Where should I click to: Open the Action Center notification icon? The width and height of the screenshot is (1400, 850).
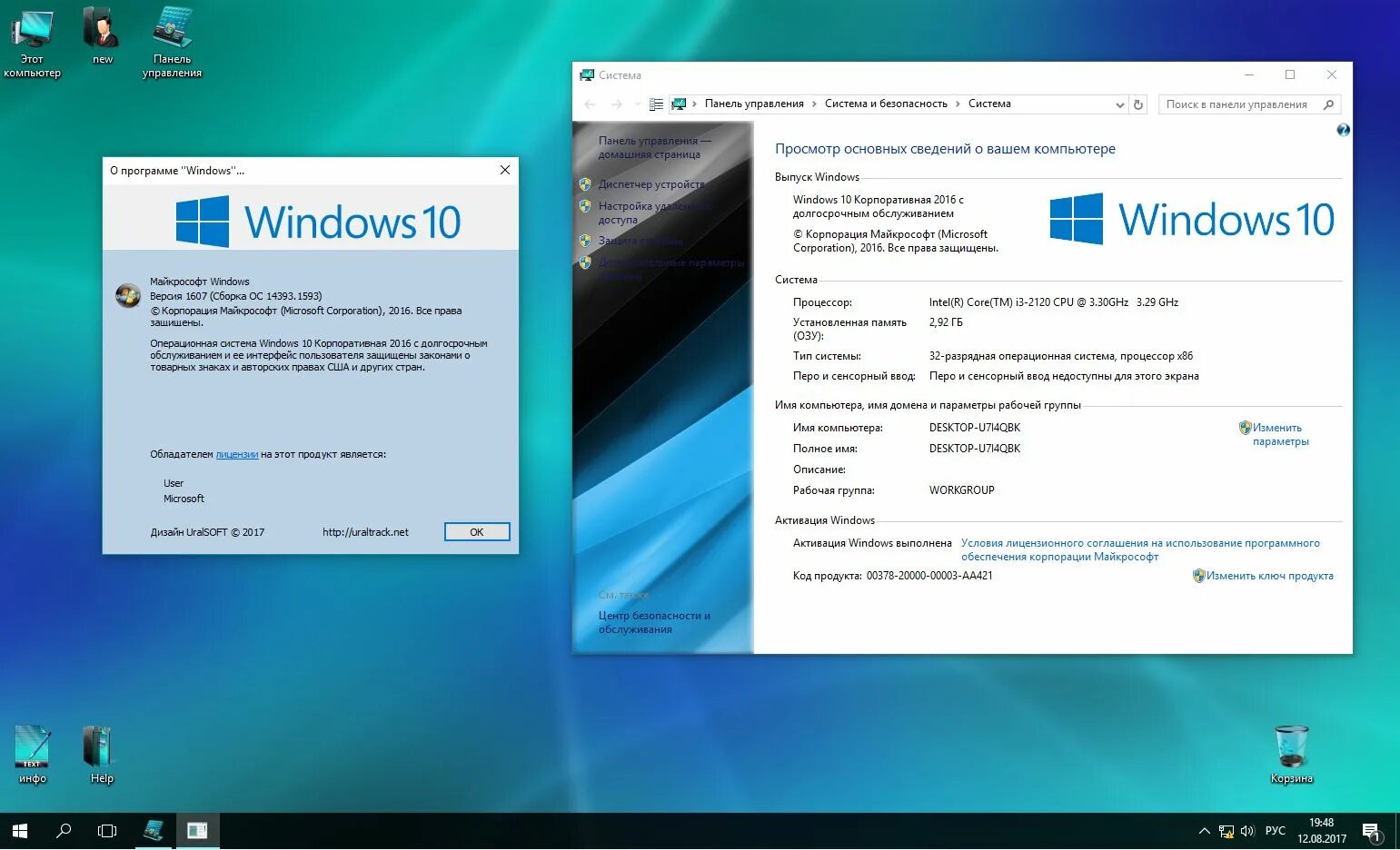(1372, 830)
